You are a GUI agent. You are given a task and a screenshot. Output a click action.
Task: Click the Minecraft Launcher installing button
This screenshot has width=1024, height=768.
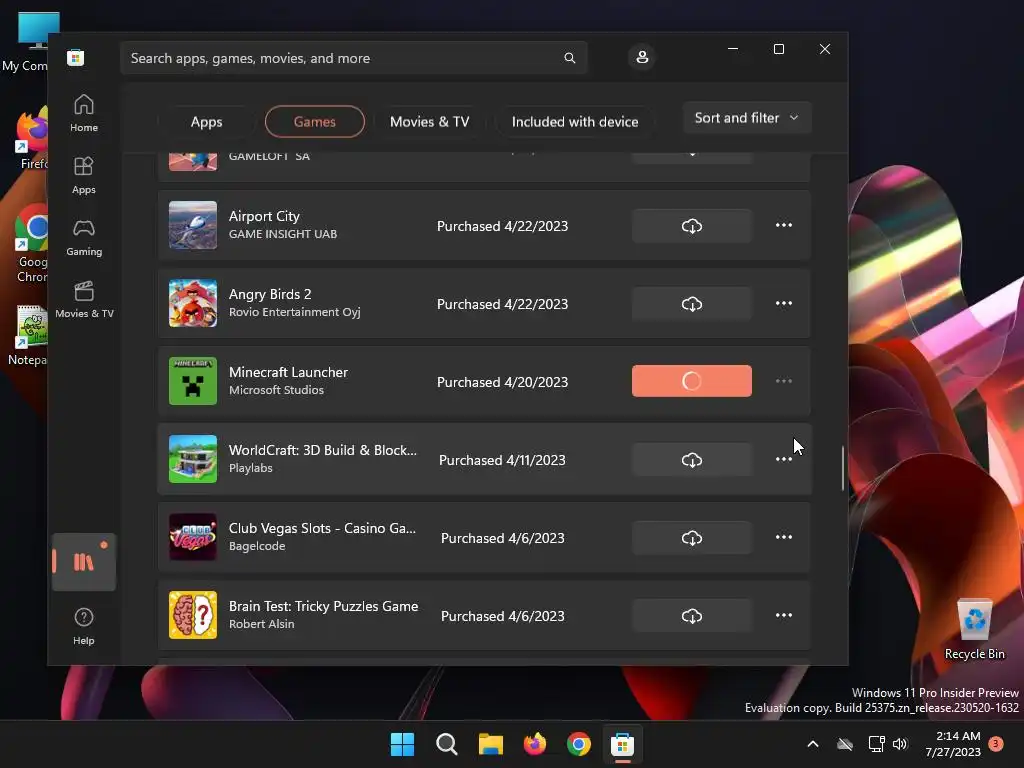pyautogui.click(x=692, y=381)
